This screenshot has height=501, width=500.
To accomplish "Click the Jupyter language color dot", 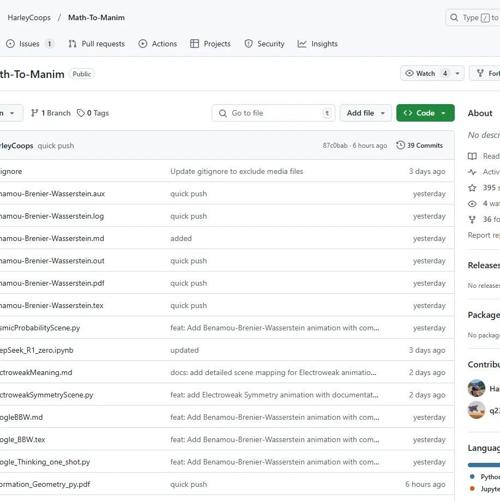I will 472,488.
